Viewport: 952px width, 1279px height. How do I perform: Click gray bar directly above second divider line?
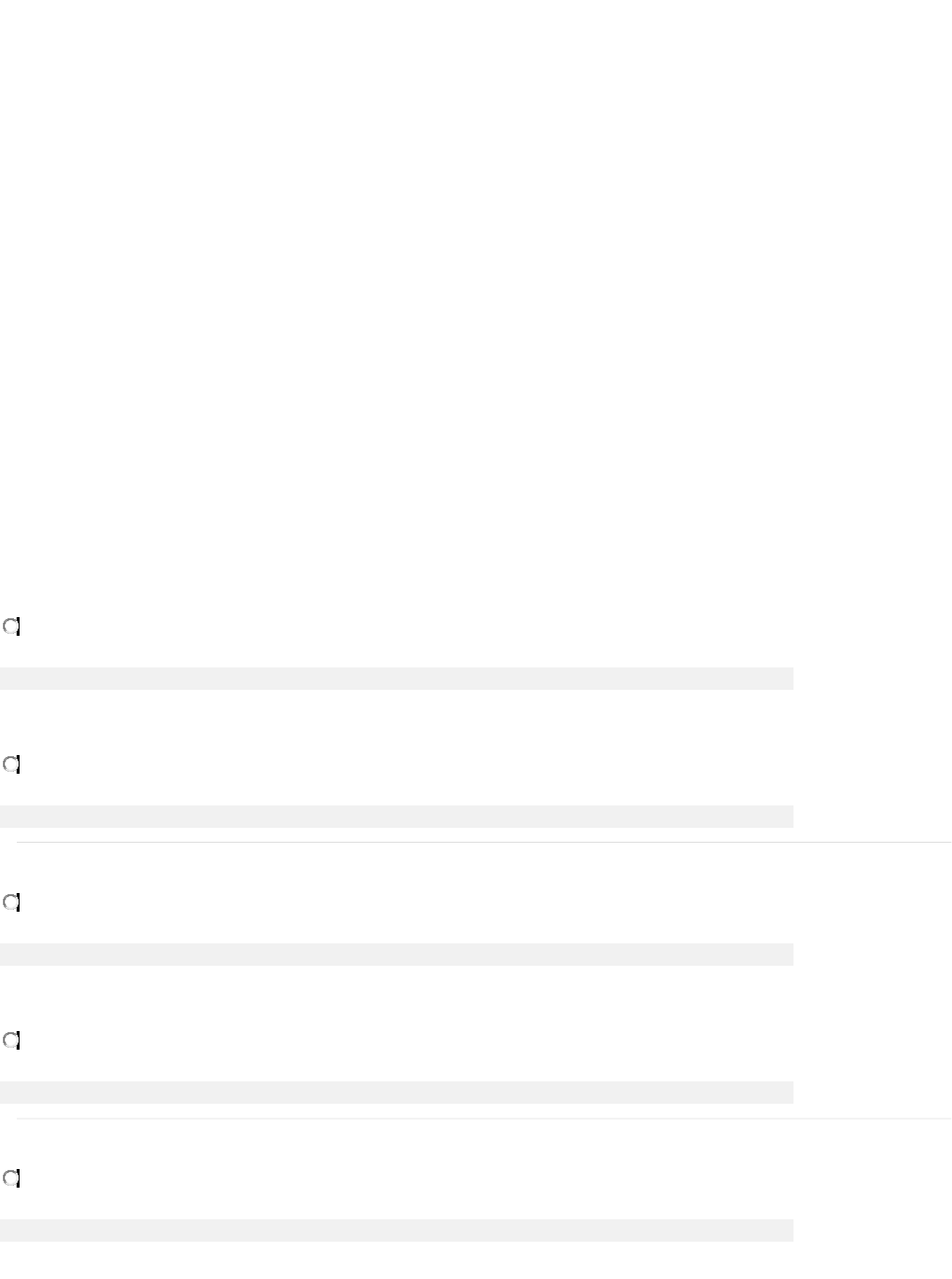(x=396, y=1093)
